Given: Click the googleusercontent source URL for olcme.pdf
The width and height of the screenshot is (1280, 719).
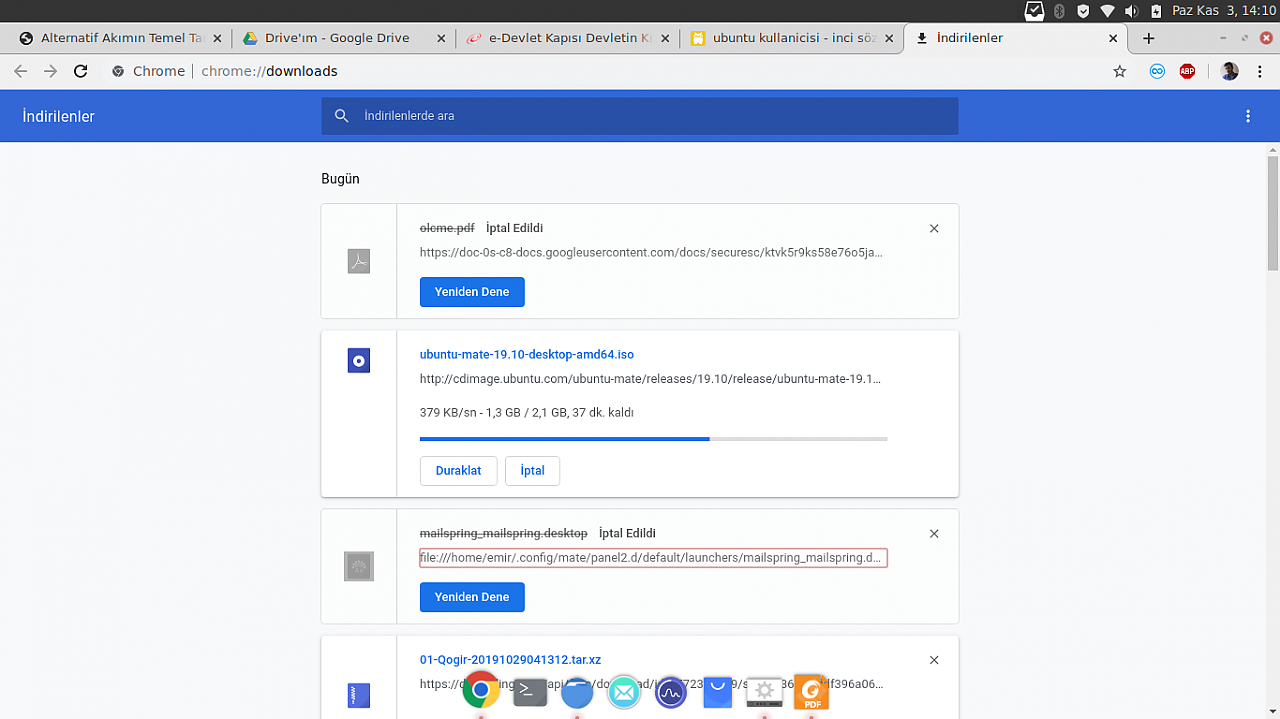Looking at the screenshot, I should coord(651,253).
